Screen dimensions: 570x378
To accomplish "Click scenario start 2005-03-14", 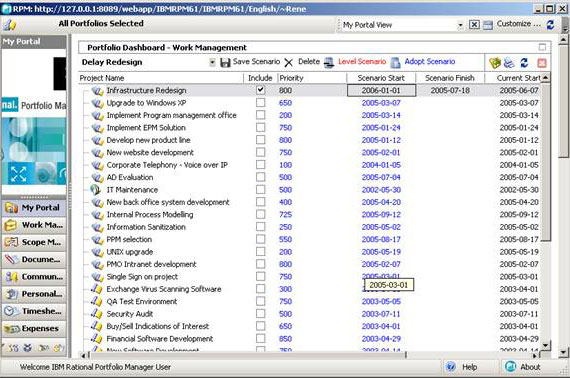I will coord(381,115).
